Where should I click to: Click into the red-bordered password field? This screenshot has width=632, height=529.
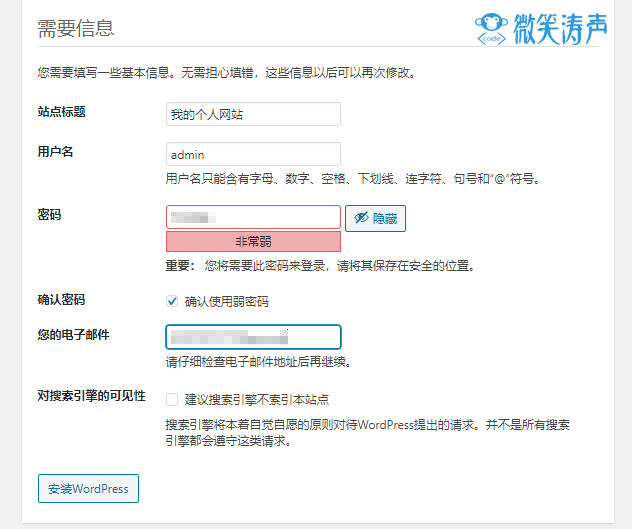(253, 217)
